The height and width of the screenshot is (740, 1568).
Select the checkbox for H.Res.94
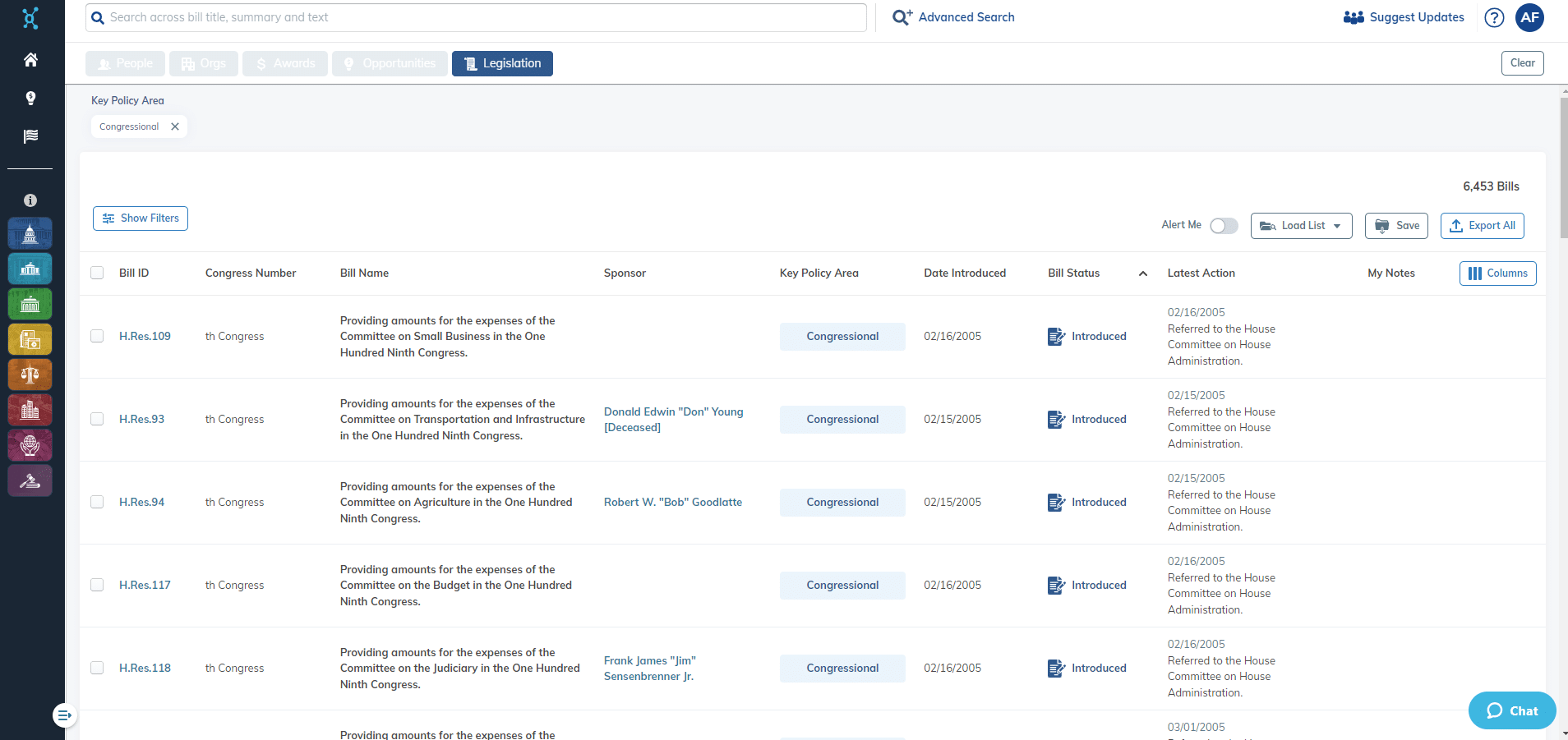97,502
